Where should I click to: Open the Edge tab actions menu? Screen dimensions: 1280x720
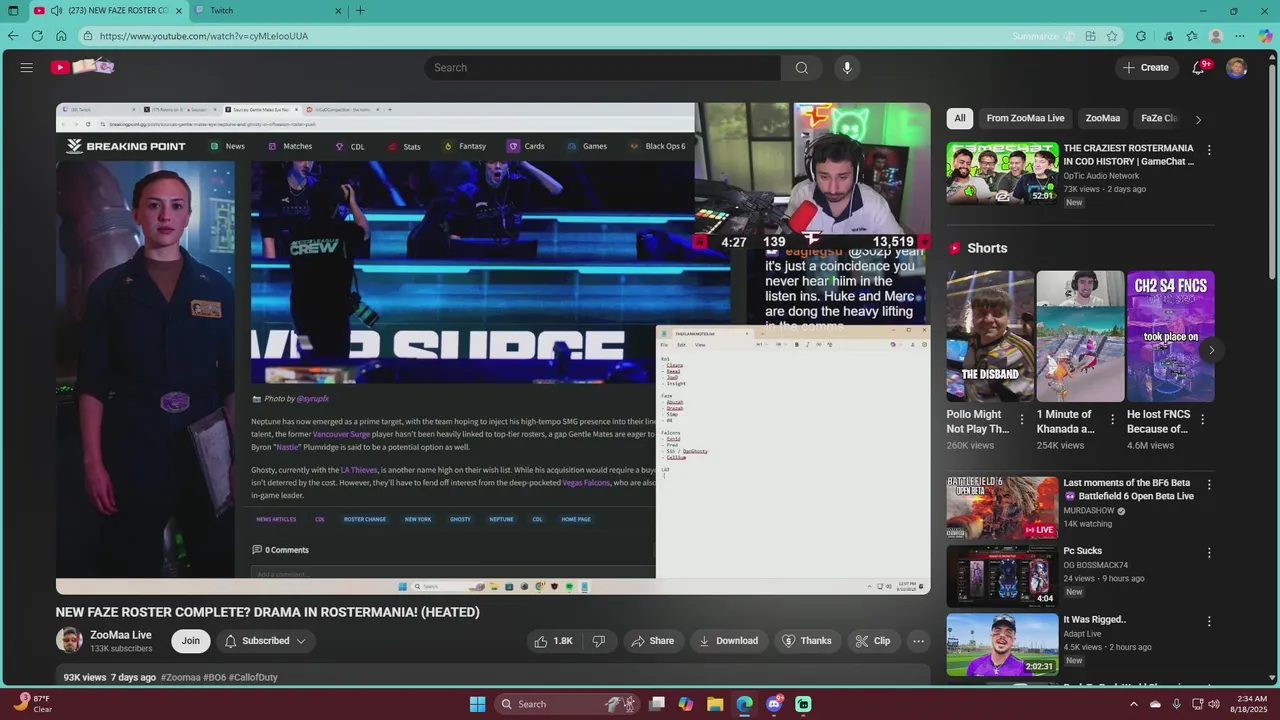coord(12,11)
